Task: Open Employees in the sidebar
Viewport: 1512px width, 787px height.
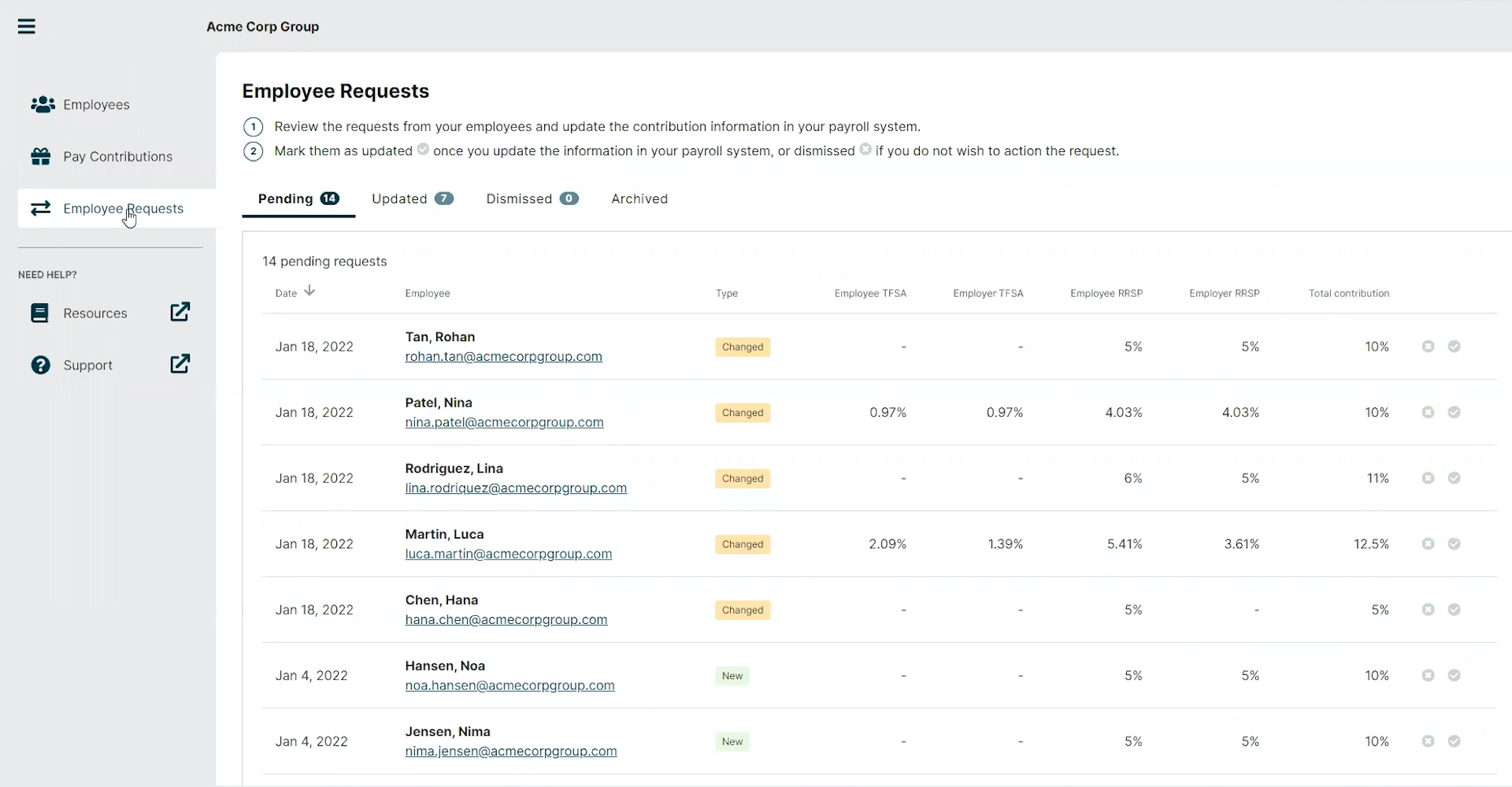Action: click(96, 105)
